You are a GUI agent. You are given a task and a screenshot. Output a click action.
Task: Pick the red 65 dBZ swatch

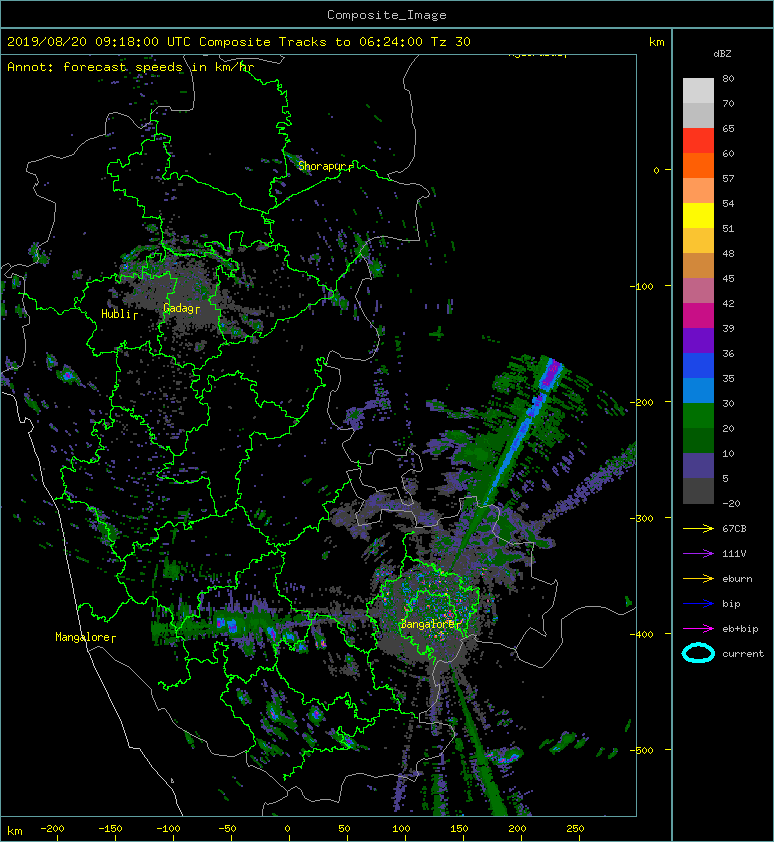coord(698,140)
